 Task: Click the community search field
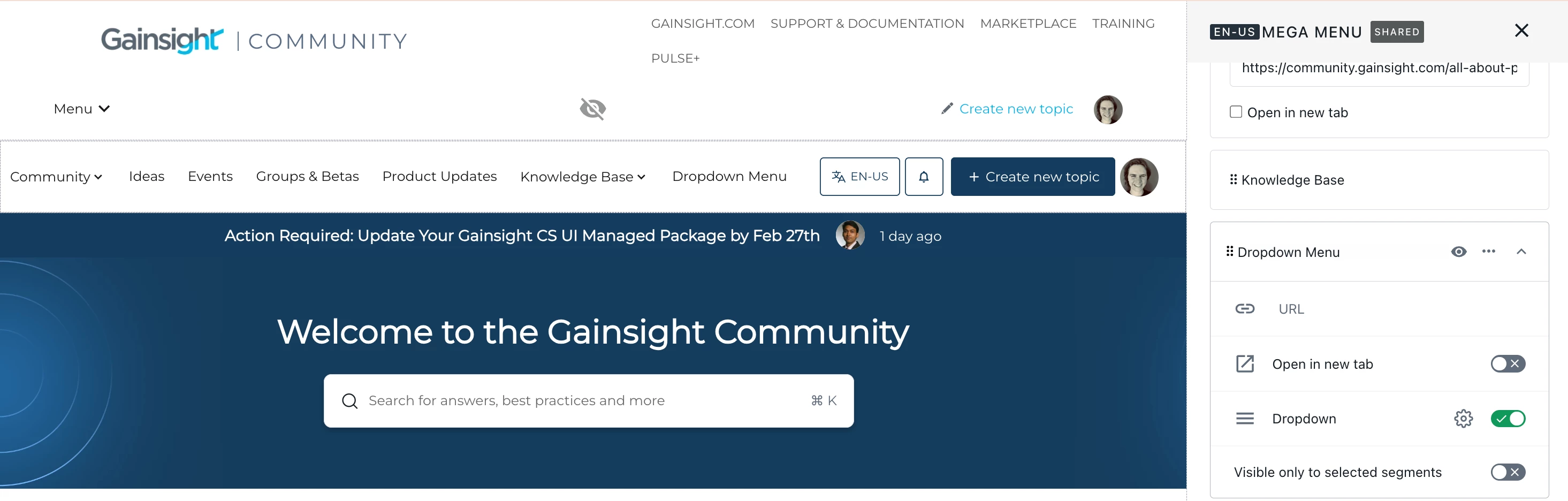tap(588, 400)
